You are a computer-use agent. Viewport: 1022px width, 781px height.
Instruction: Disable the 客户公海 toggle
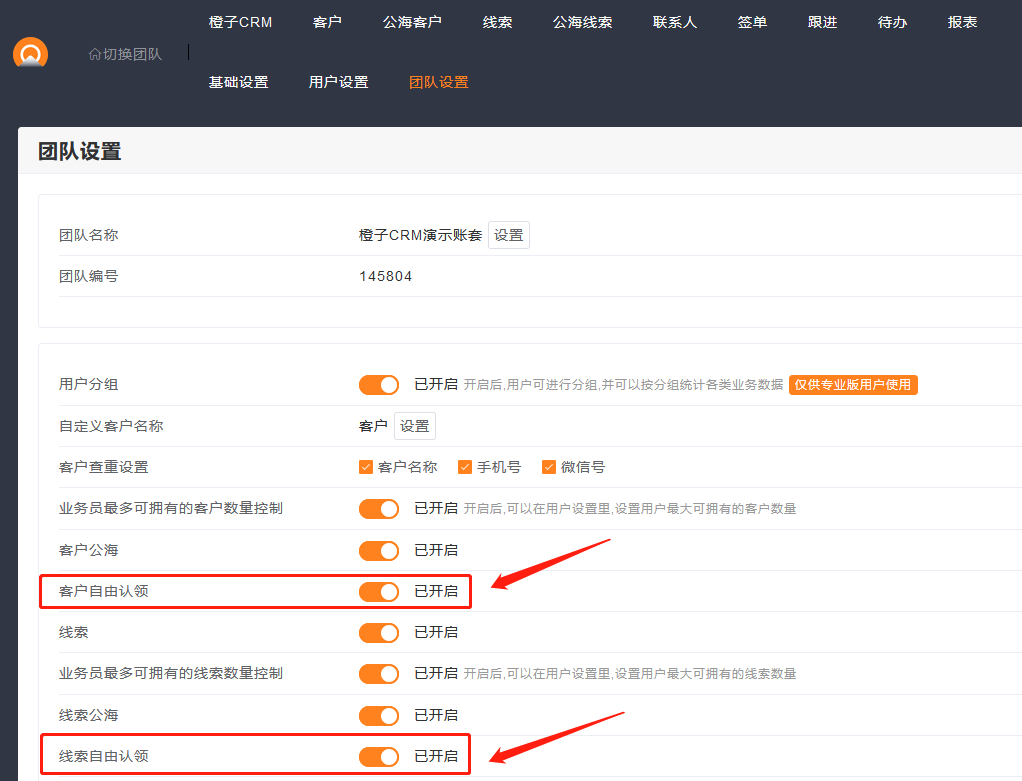point(379,551)
